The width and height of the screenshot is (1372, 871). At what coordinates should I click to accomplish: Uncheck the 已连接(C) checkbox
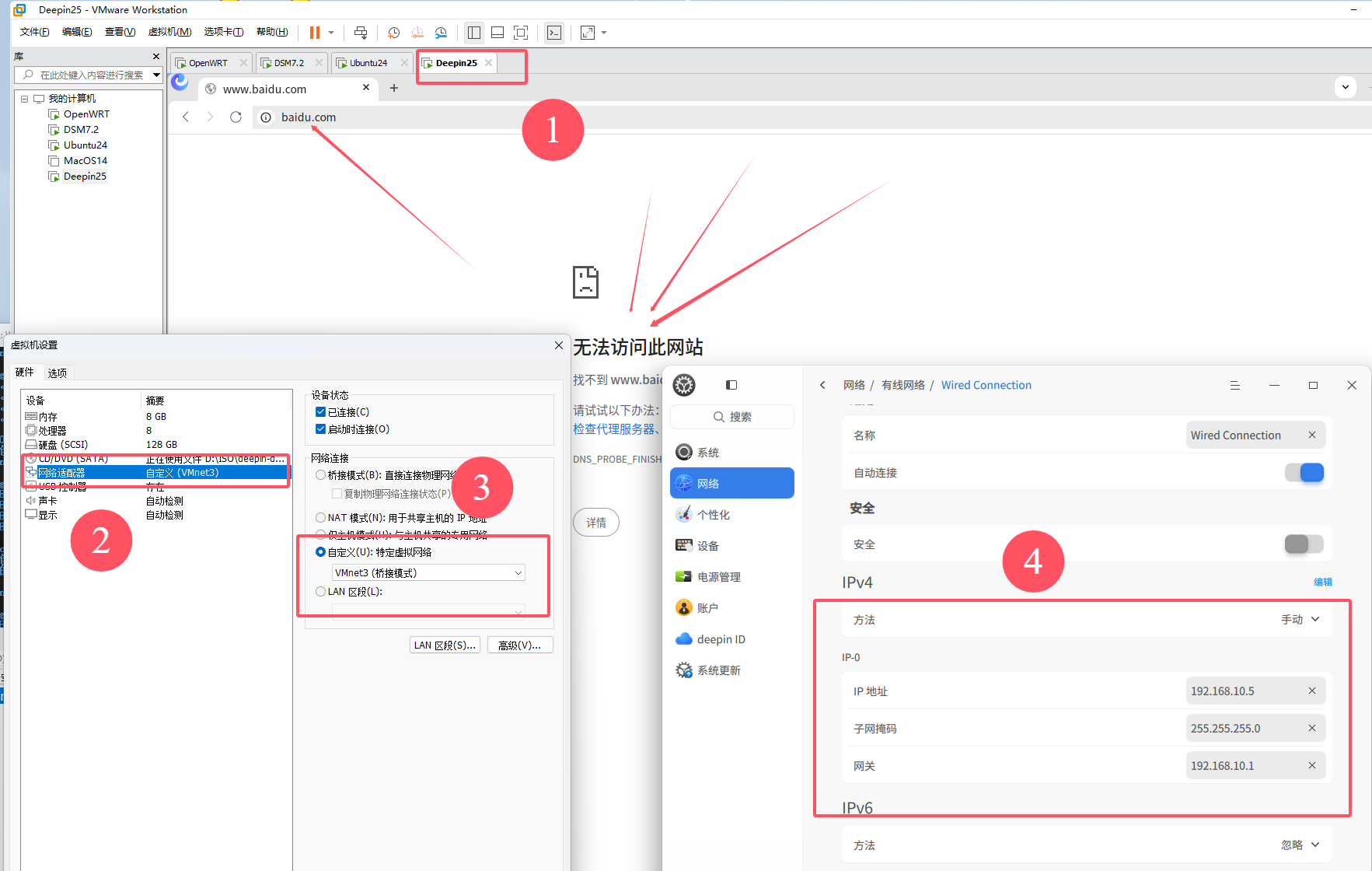(320, 412)
